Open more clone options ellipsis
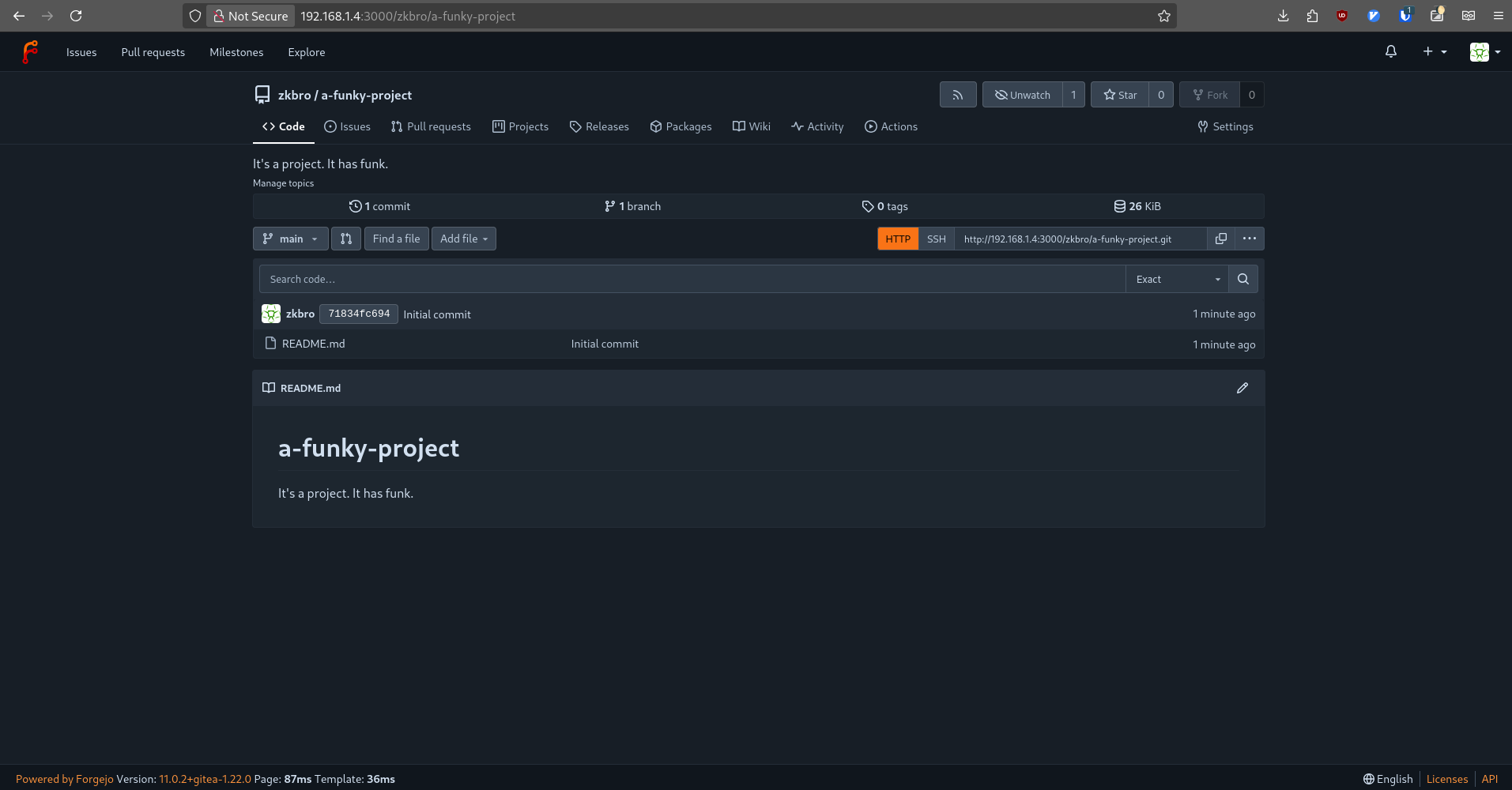 tap(1249, 239)
